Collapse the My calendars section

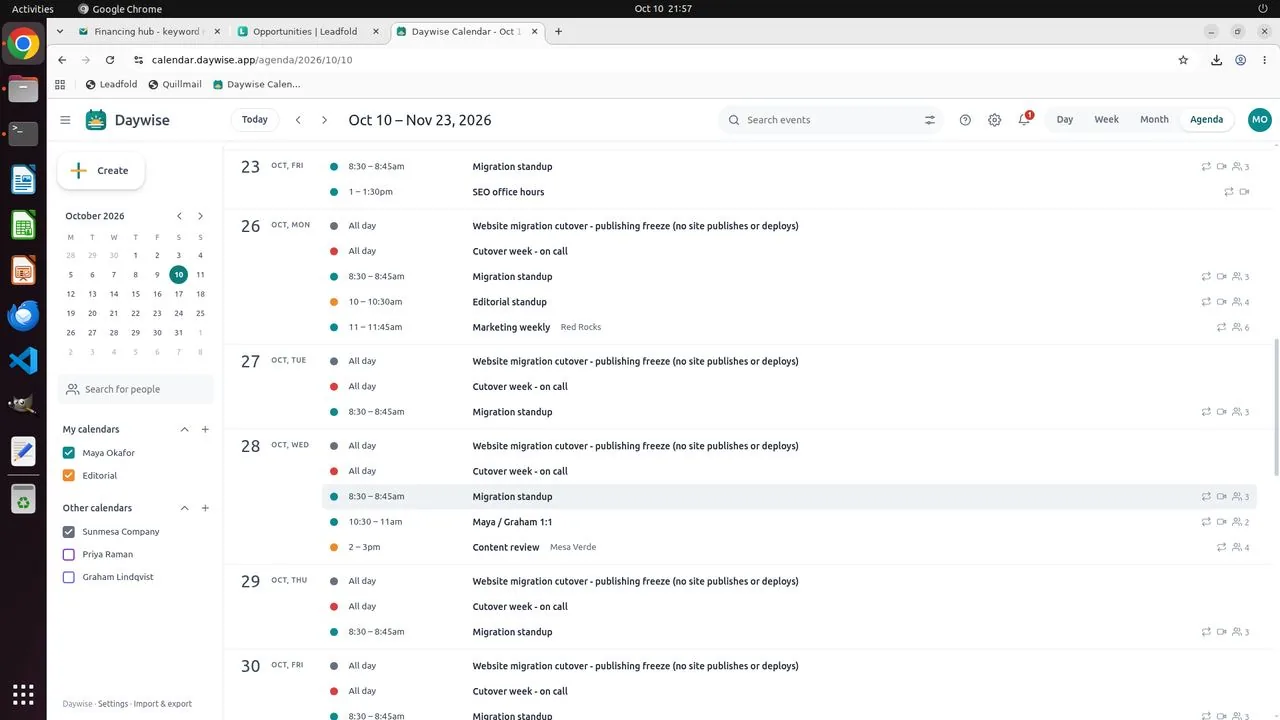[x=184, y=429]
